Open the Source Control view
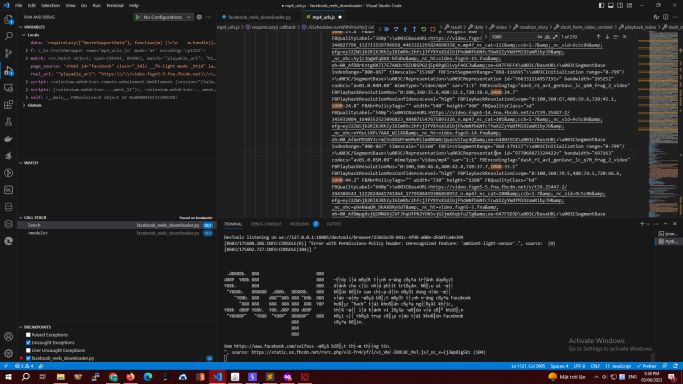Screen dimensions: 683x384 tap(8, 54)
